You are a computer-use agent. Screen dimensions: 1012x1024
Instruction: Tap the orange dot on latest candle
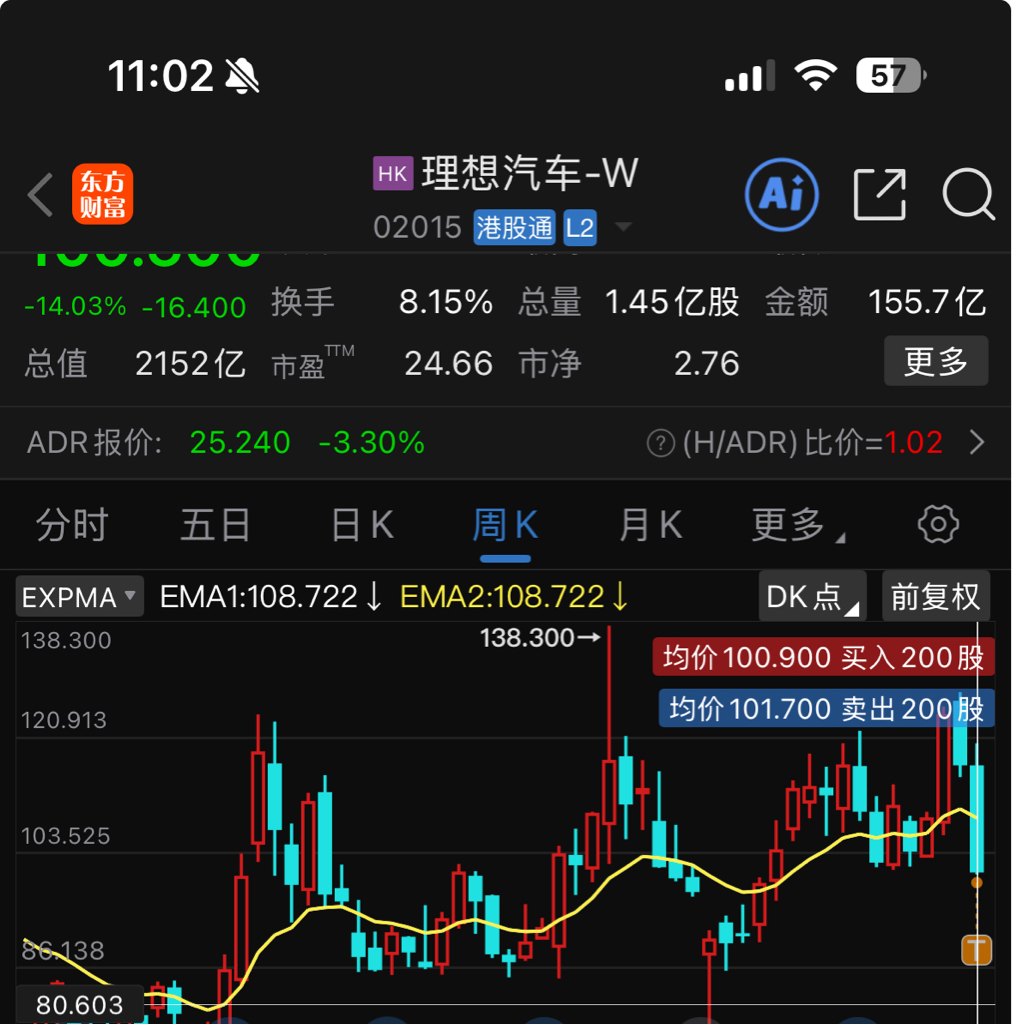point(976,882)
